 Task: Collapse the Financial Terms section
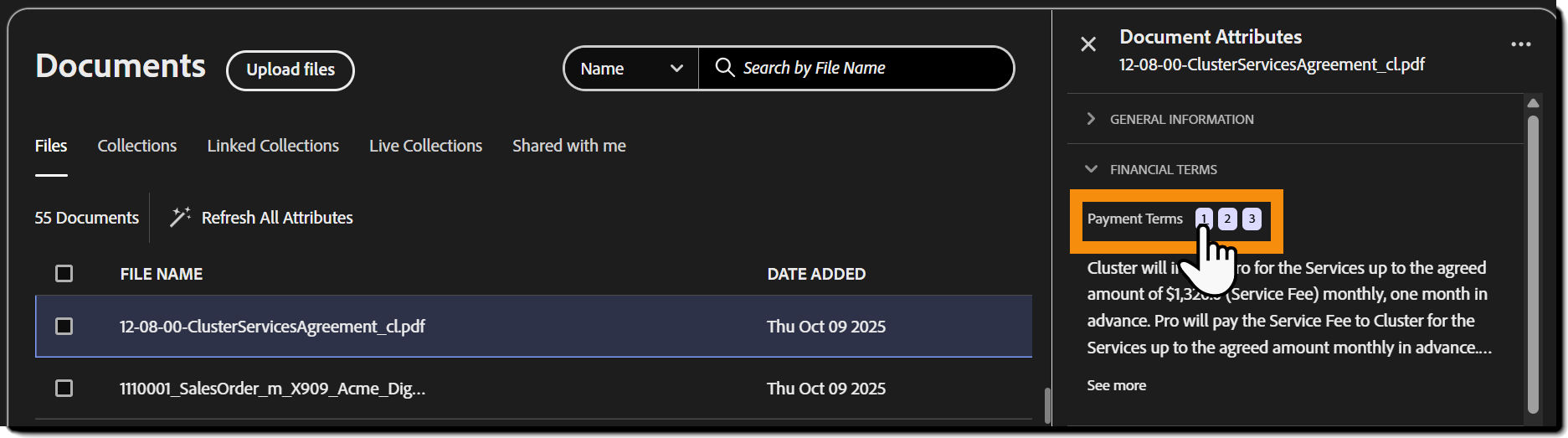click(1091, 169)
